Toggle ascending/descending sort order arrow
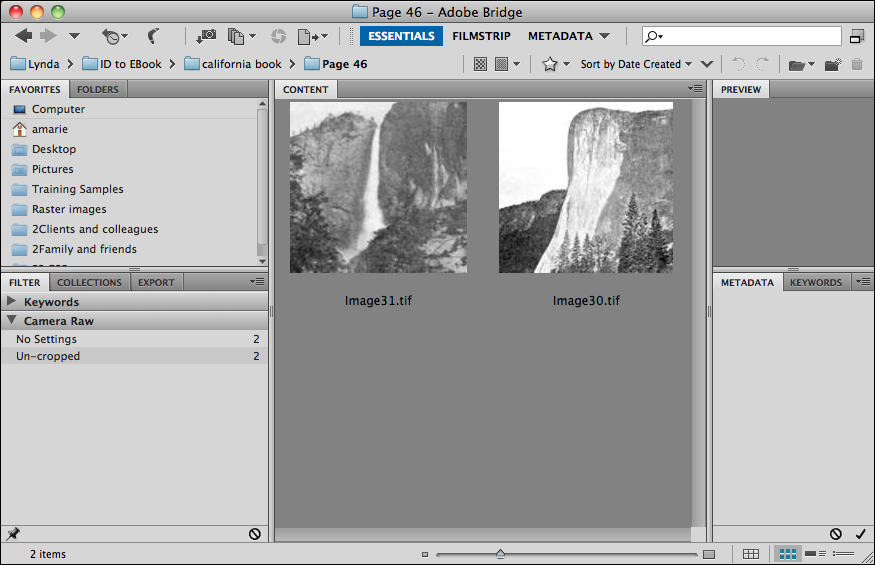This screenshot has width=875, height=565. [x=706, y=64]
